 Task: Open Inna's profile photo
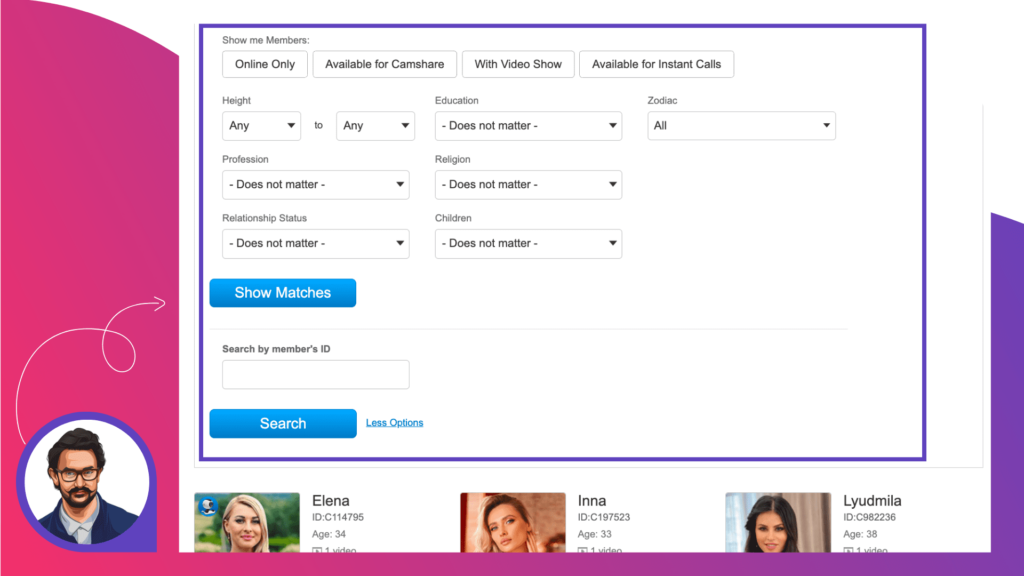513,522
